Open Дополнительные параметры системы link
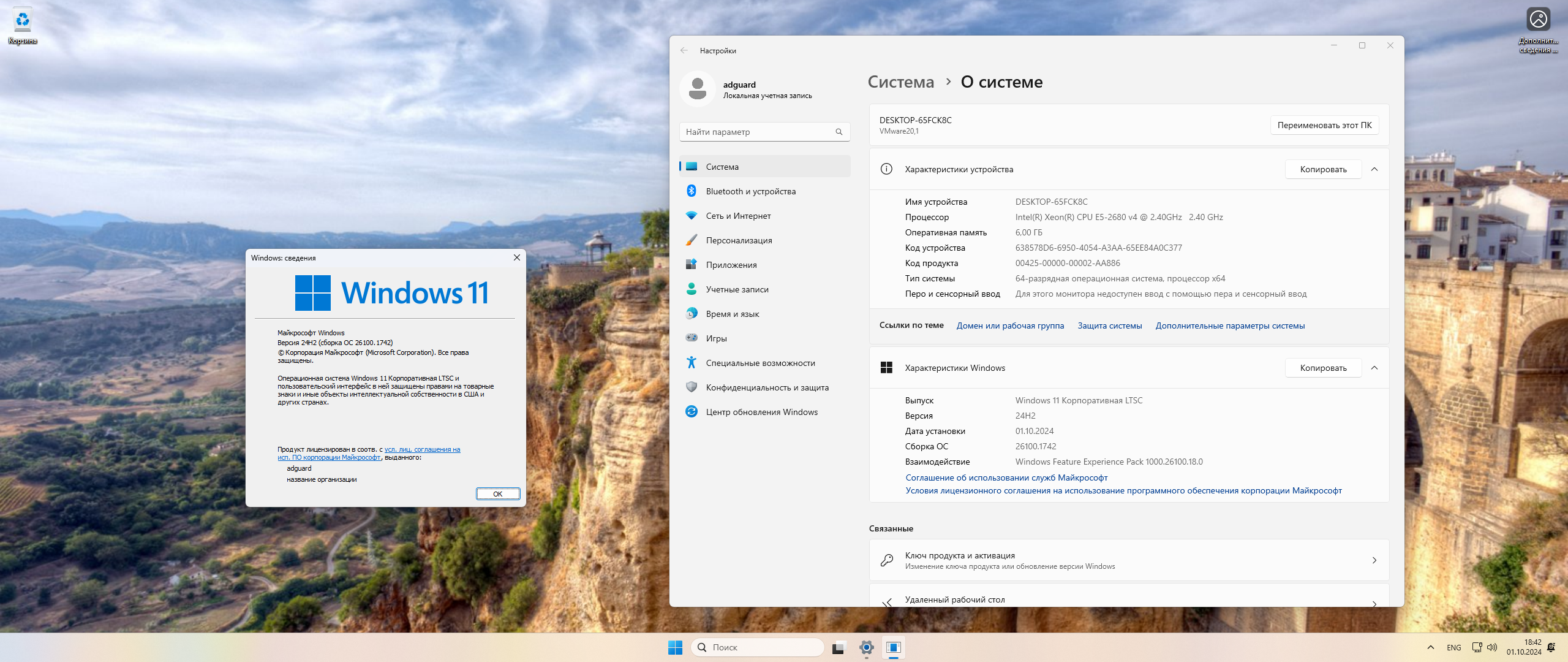 [x=1230, y=325]
